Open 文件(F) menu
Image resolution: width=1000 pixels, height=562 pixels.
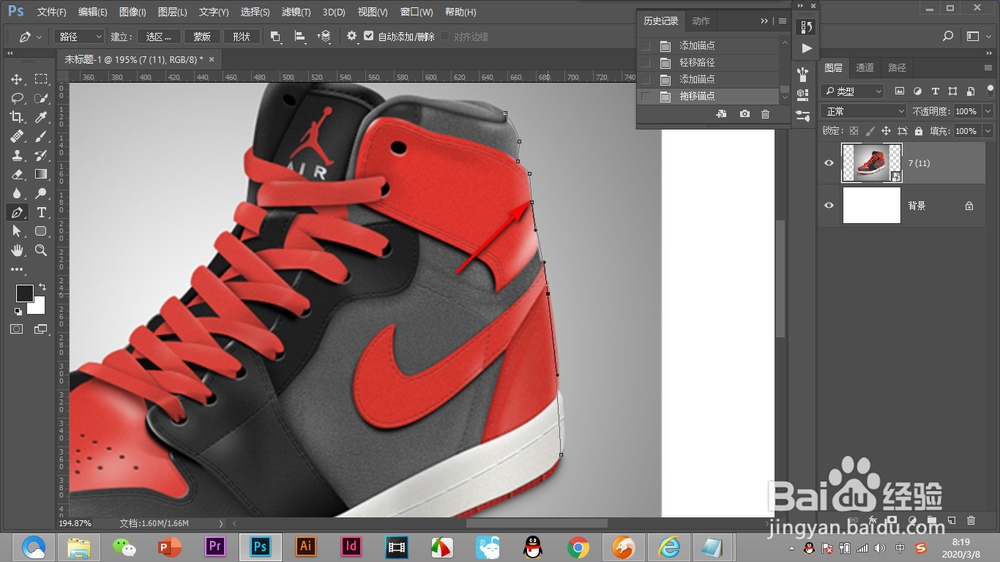[52, 12]
